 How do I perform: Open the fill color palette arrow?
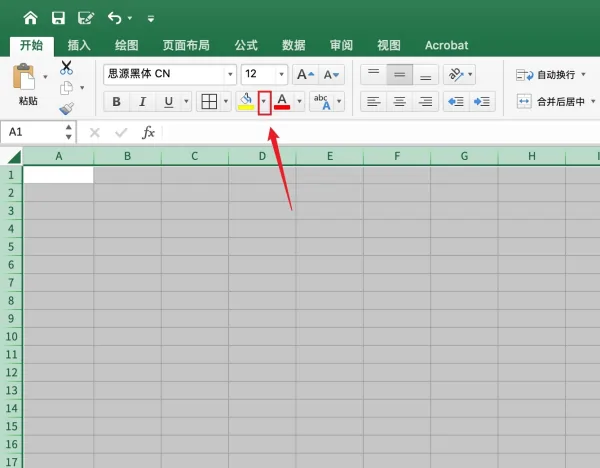click(264, 102)
